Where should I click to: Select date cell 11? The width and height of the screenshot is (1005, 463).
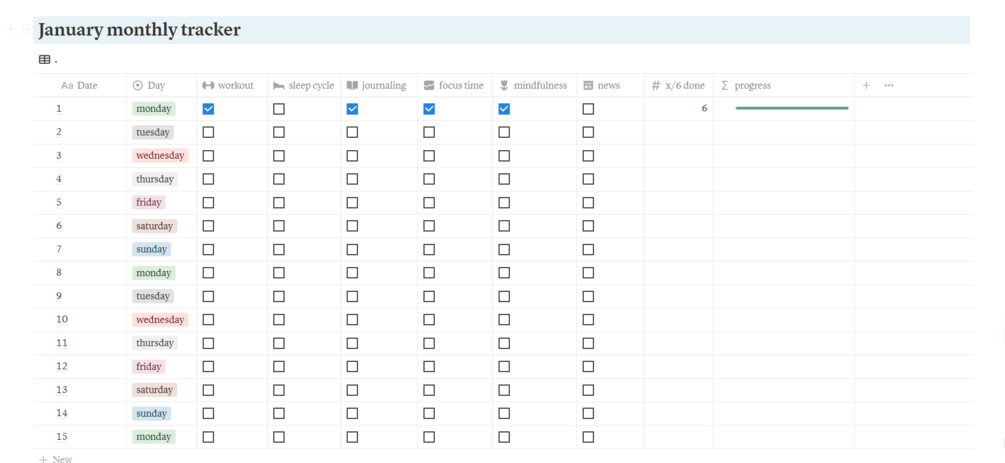80,343
